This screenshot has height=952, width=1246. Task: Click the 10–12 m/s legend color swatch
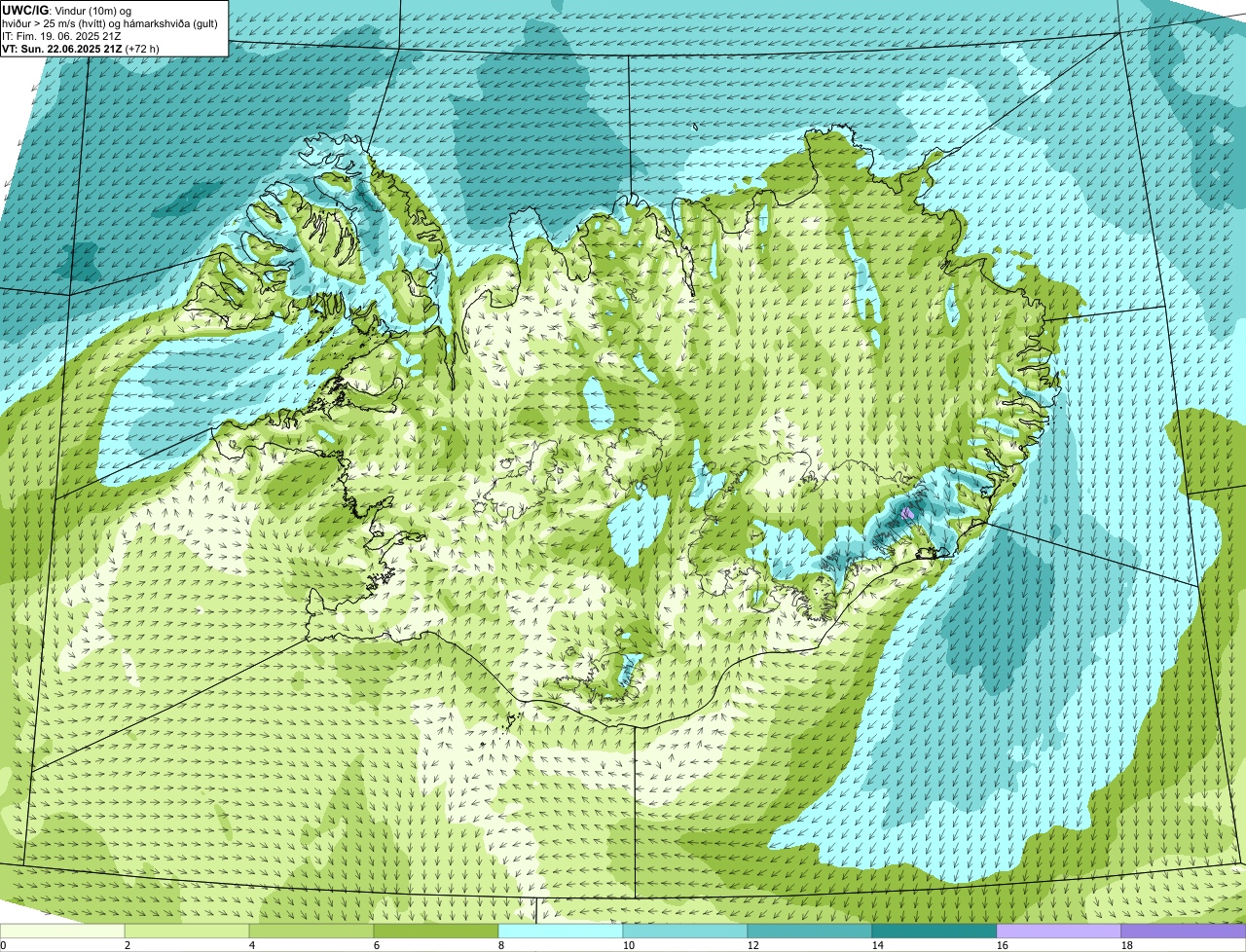tap(685, 932)
